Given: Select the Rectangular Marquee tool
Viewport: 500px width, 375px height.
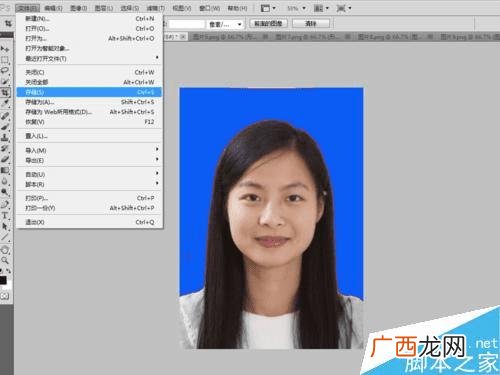Looking at the screenshot, I should coord(5,60).
